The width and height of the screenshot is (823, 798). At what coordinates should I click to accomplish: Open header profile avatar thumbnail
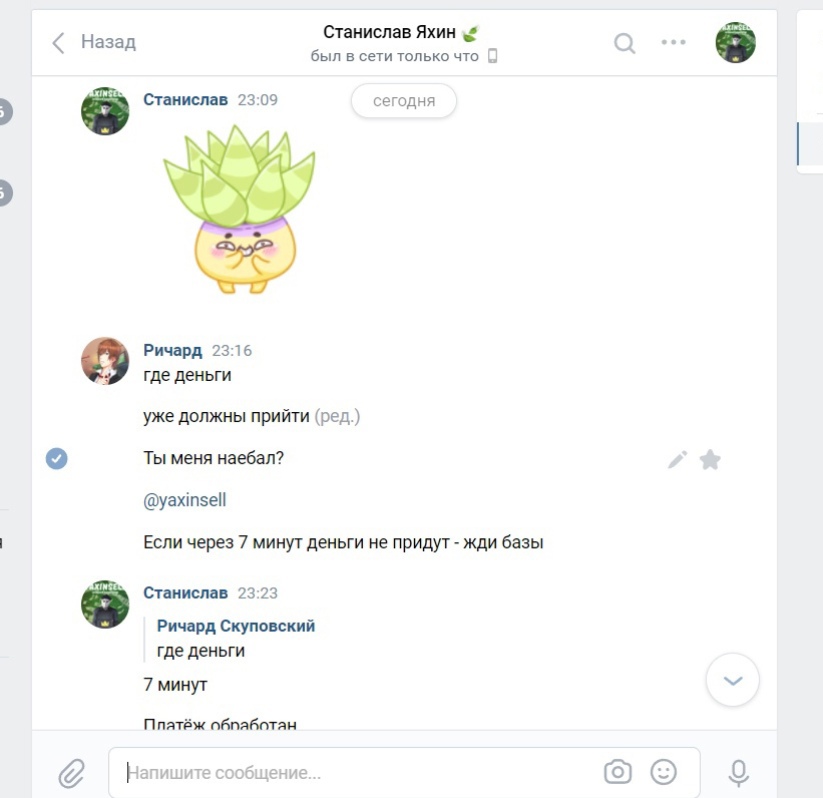[735, 42]
